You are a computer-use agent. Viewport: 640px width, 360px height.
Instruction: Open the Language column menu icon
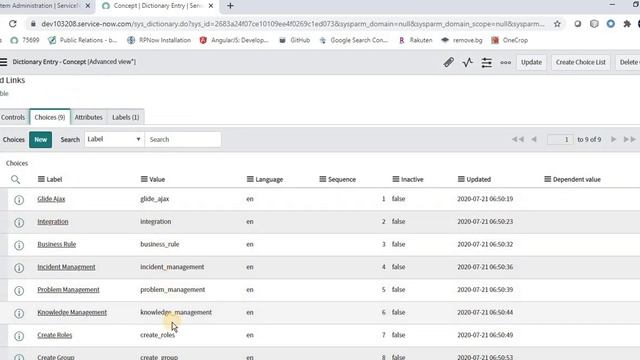click(x=250, y=179)
